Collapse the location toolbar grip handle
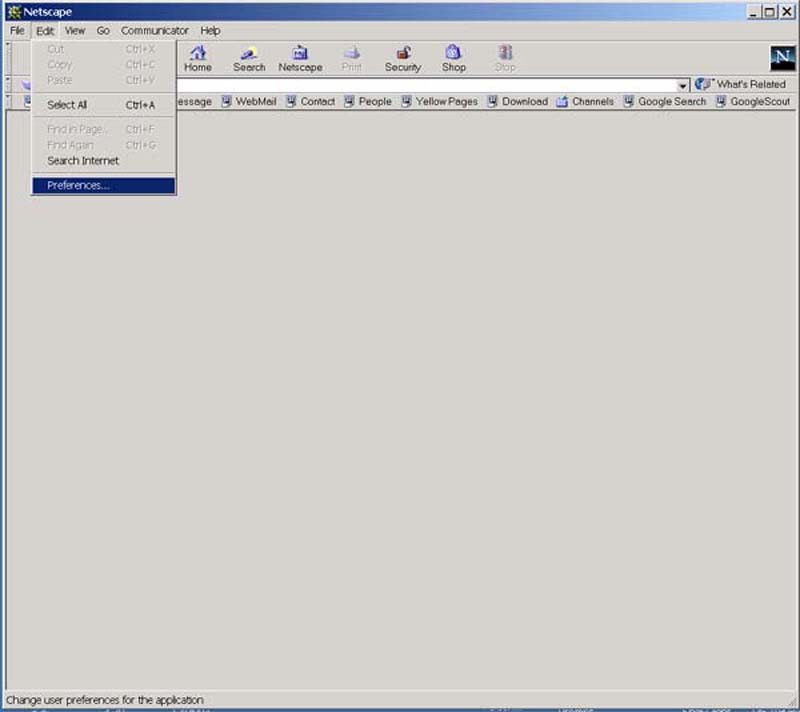Viewport: 800px width, 712px height. (8, 85)
